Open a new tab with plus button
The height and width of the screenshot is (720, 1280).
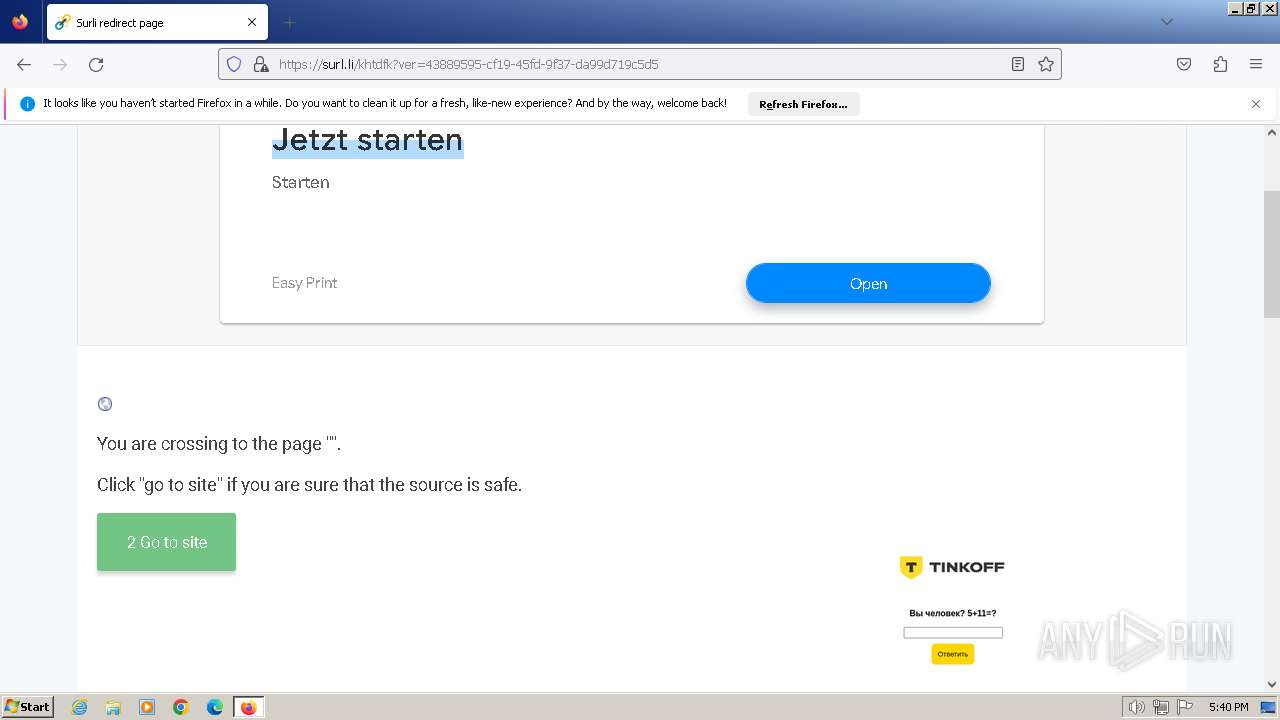[x=290, y=22]
